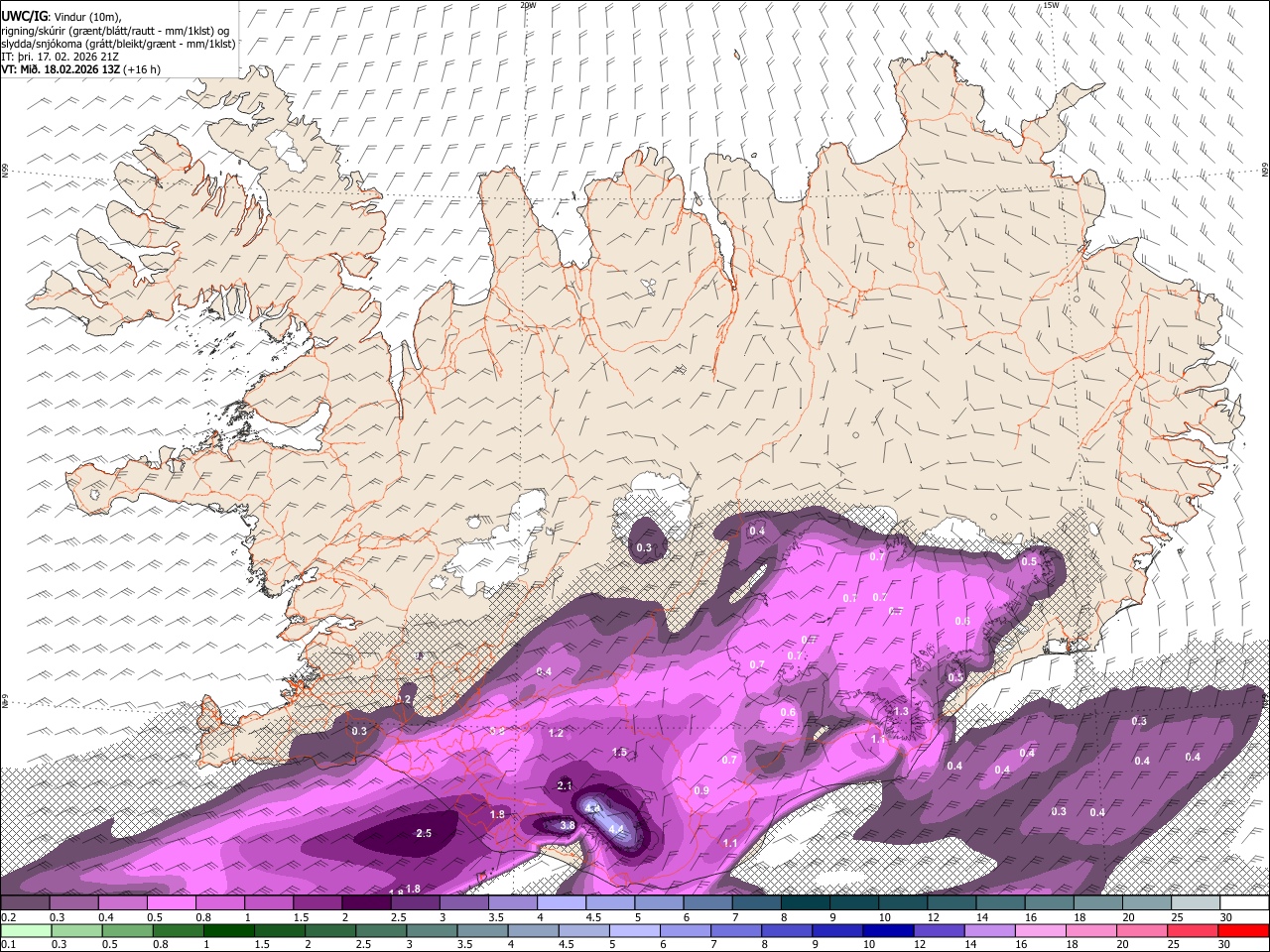Click the 2.5 precipitation value on the map
This screenshot has width=1270, height=952.
coord(424,833)
